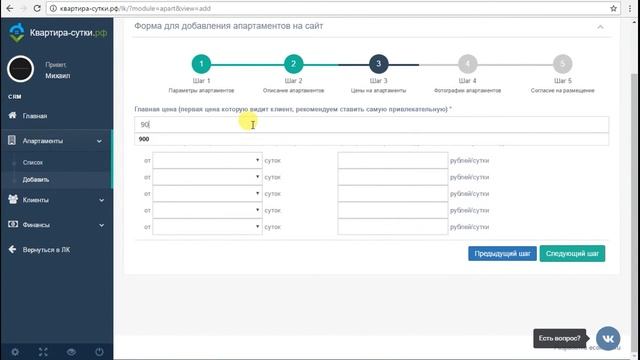Click the Следующий шаг button
The height and width of the screenshot is (360, 640).
[x=572, y=253]
